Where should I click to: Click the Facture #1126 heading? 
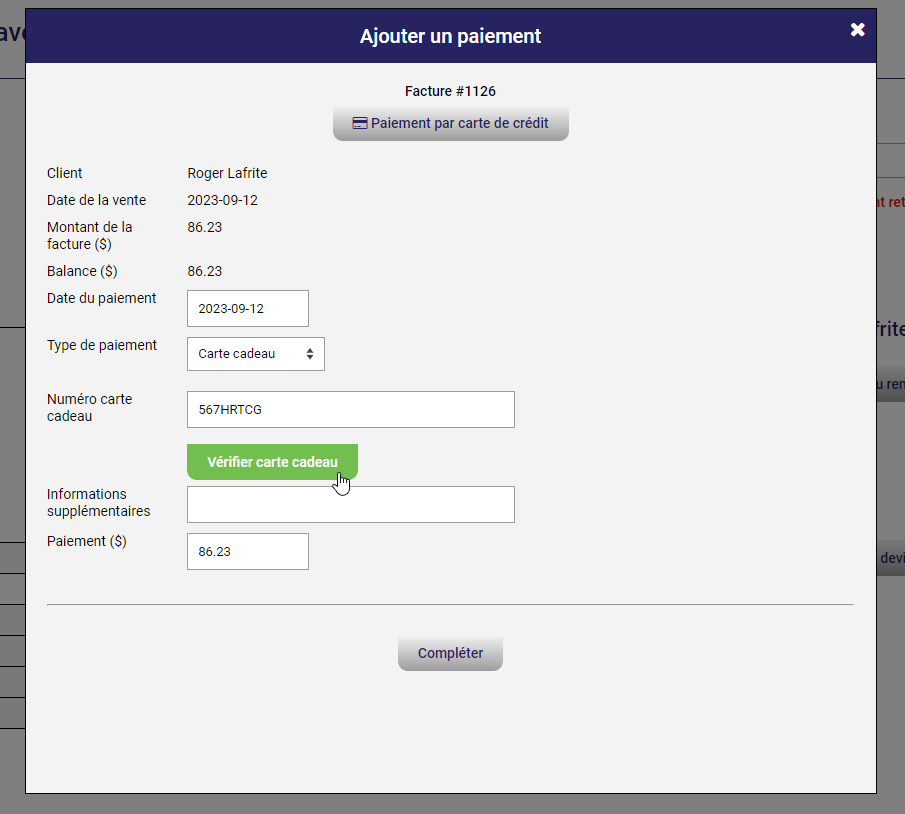[450, 91]
